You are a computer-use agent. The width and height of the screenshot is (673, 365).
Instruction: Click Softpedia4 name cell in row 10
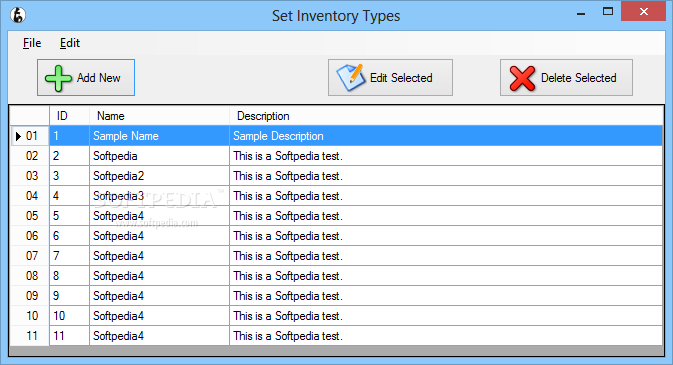[x=159, y=316]
